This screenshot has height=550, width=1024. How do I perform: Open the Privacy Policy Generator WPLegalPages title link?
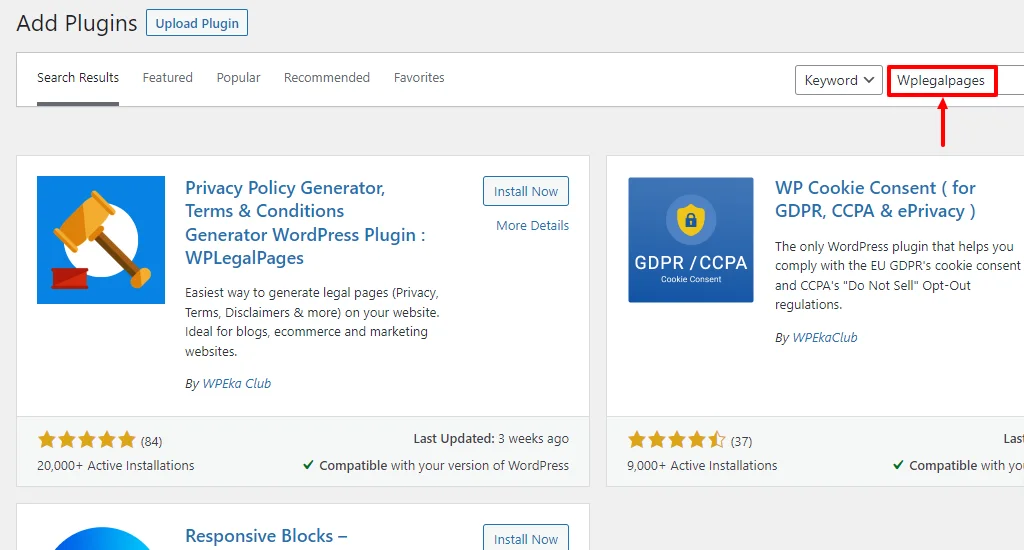(305, 223)
